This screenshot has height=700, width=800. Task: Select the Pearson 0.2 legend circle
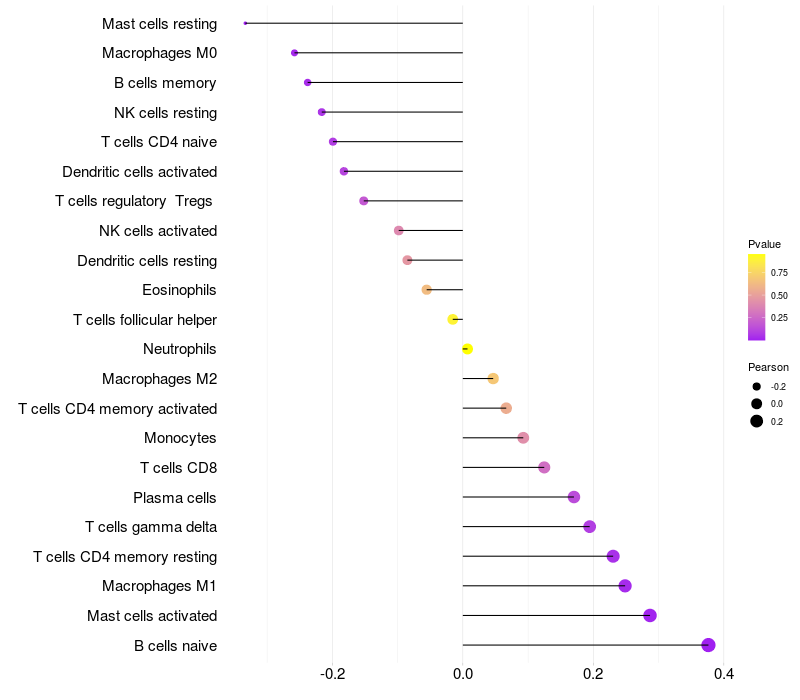757,421
